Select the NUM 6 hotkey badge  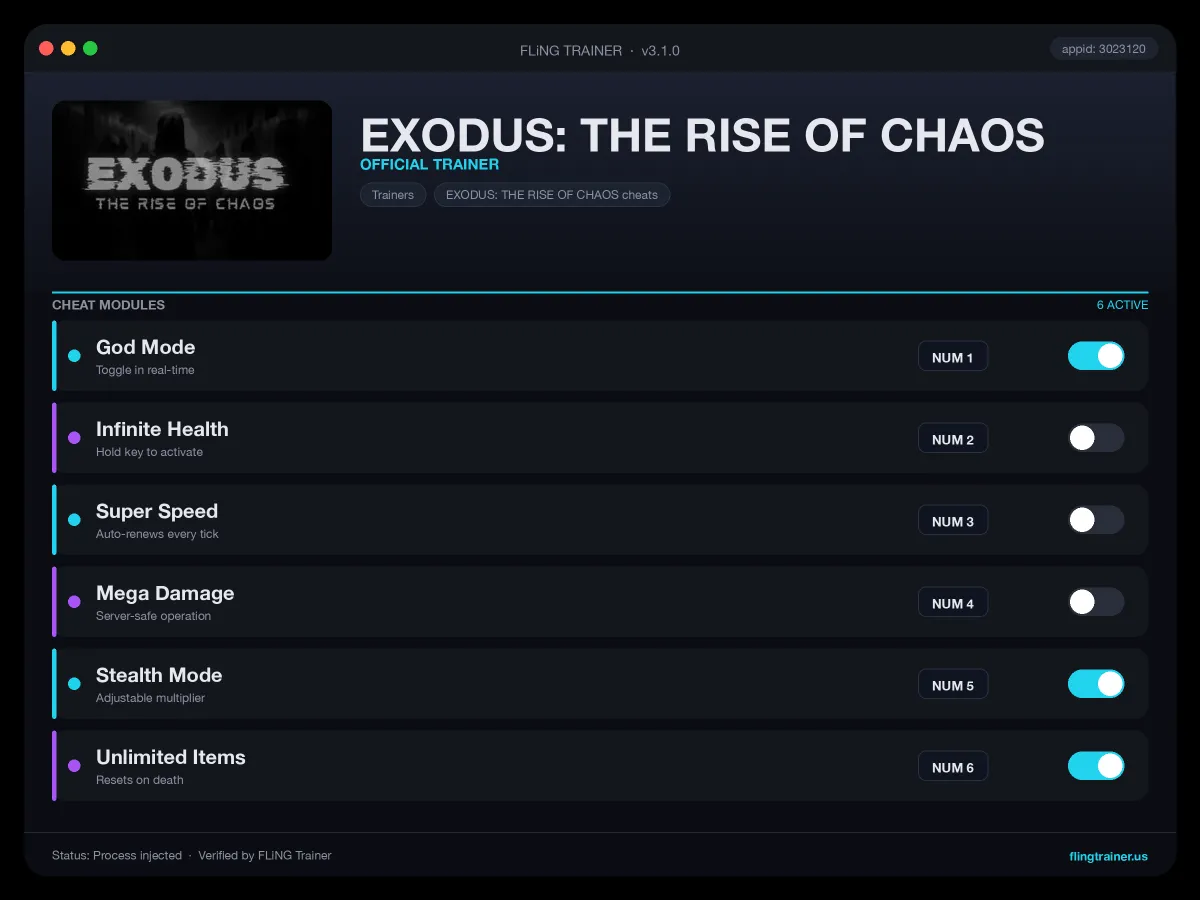(x=953, y=767)
